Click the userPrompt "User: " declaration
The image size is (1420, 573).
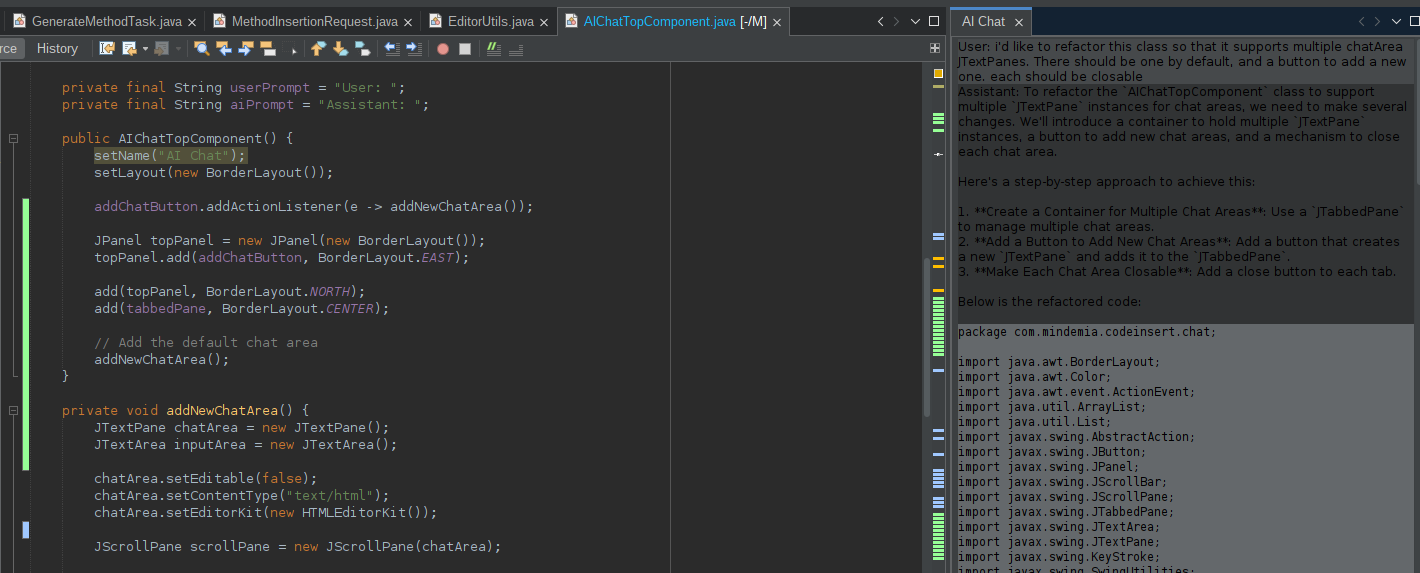point(234,87)
